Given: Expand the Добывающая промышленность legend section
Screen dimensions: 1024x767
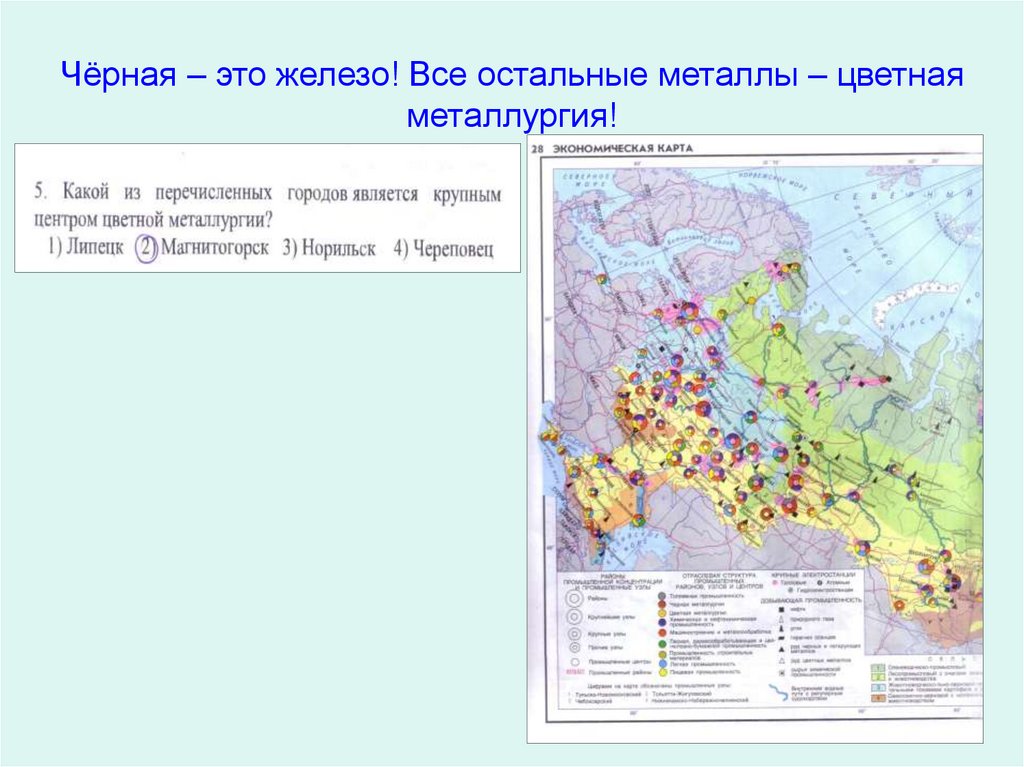Looking at the screenshot, I should coord(810,599).
